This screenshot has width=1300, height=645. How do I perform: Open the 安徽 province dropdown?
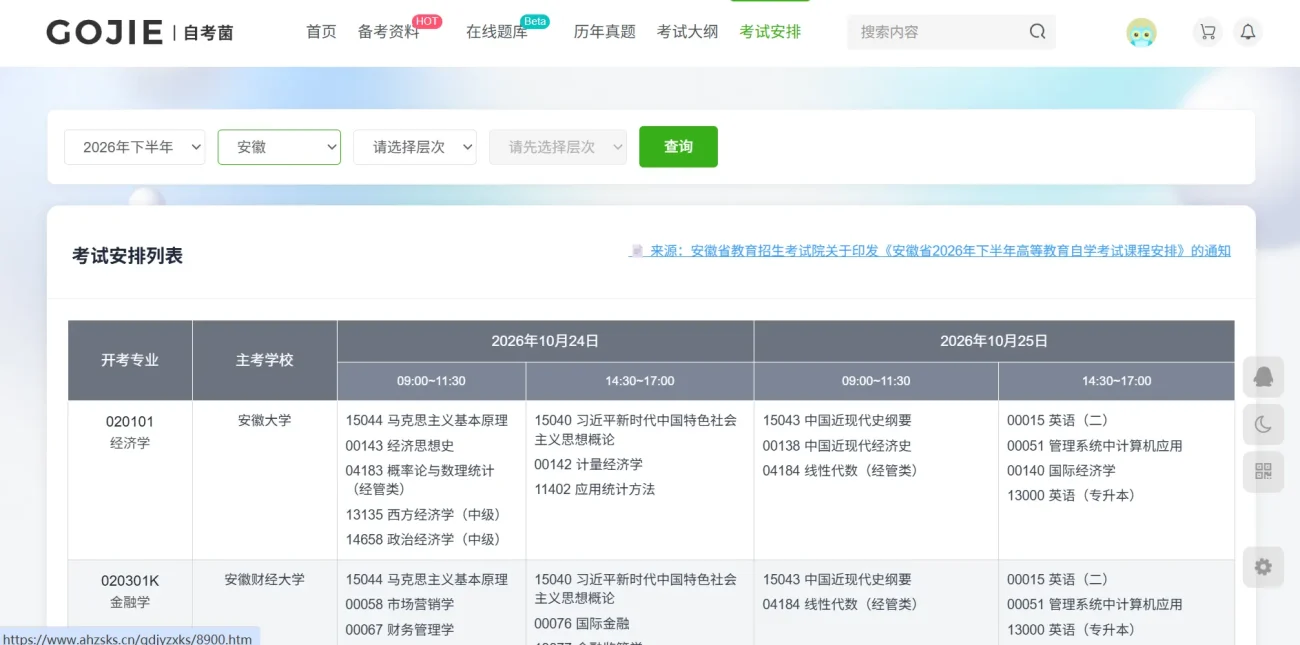[279, 147]
